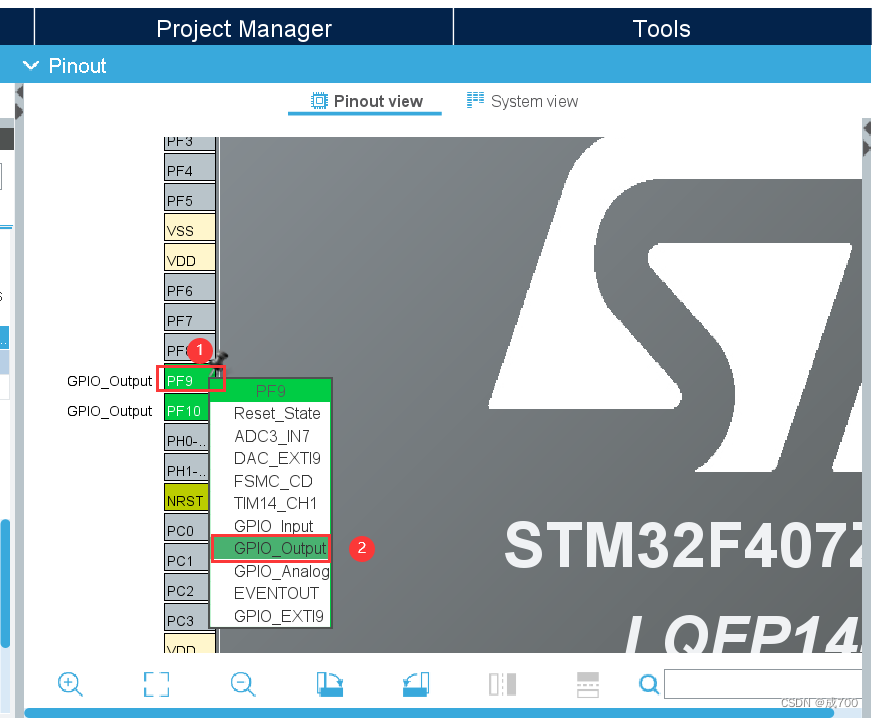Click the PF9 header in popup menu

click(271, 391)
